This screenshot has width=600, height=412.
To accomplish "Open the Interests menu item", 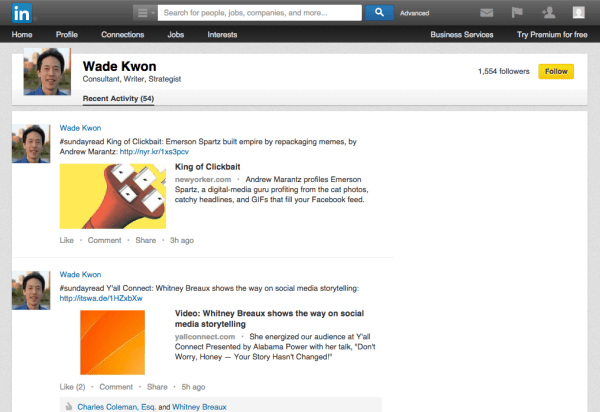I will point(222,34).
